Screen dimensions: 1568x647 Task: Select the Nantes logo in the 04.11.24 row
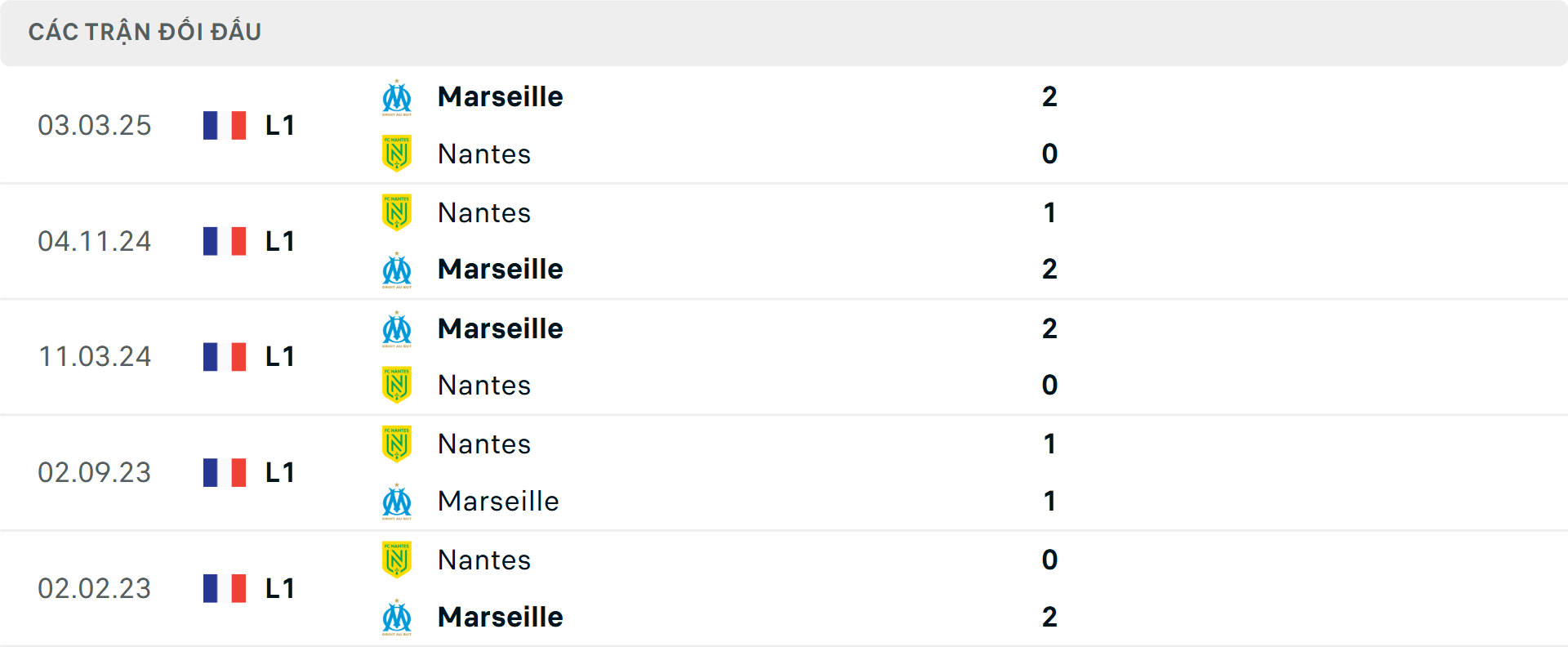click(x=398, y=212)
